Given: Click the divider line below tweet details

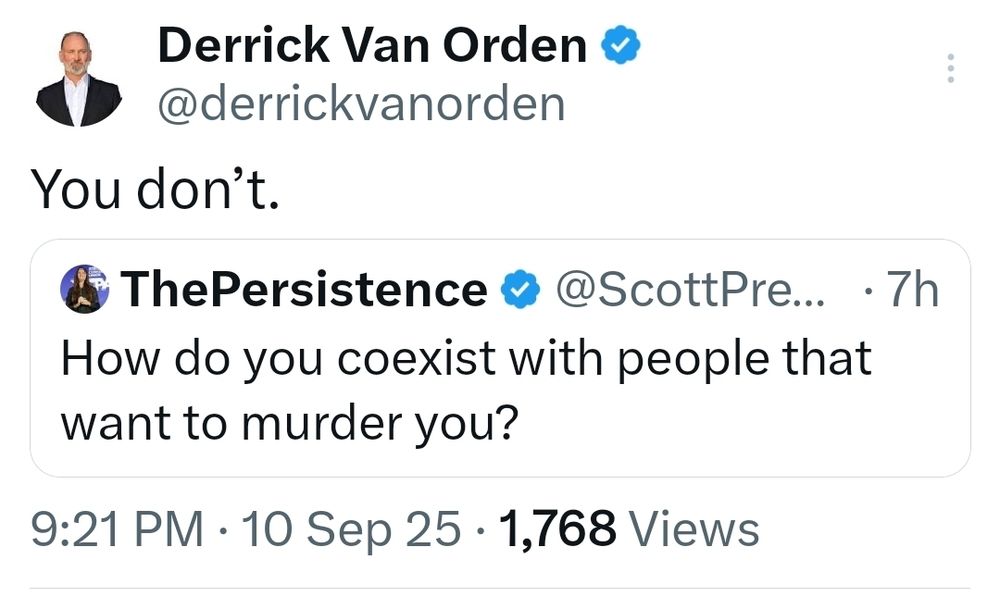Looking at the screenshot, I should point(500,588).
